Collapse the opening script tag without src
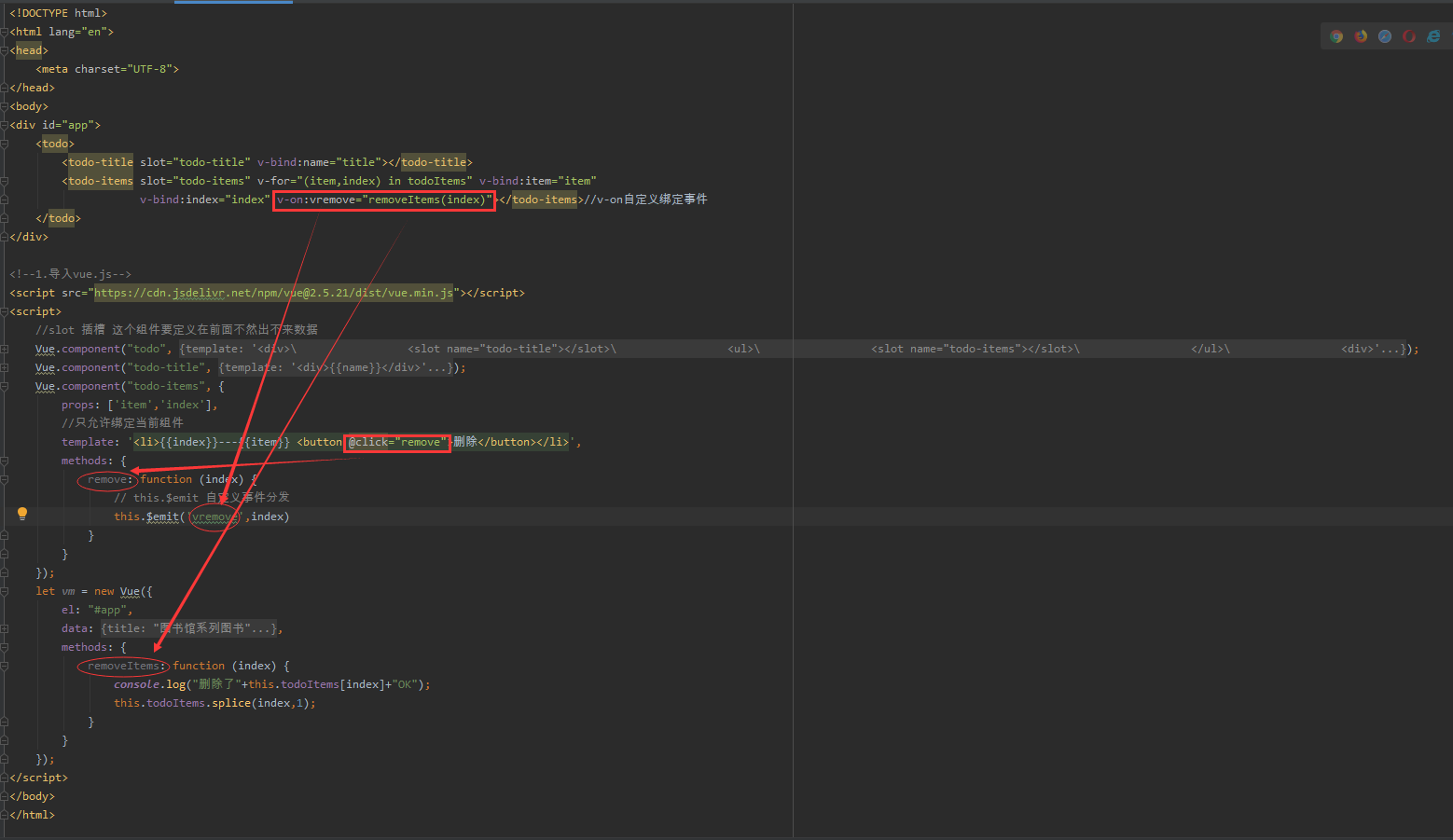The image size is (1453, 840). 5,311
